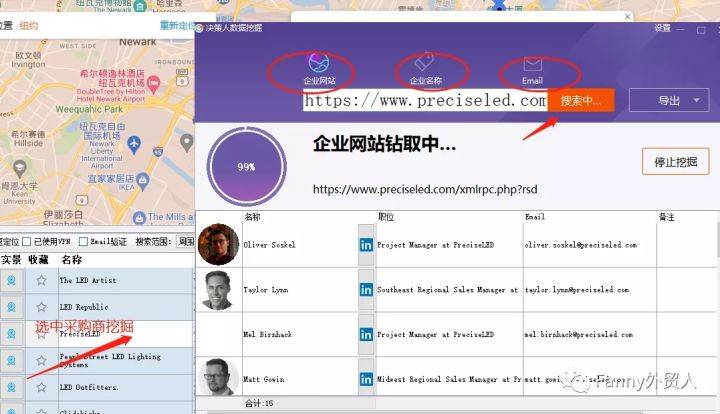Open the 设置 settings menu

662,29
